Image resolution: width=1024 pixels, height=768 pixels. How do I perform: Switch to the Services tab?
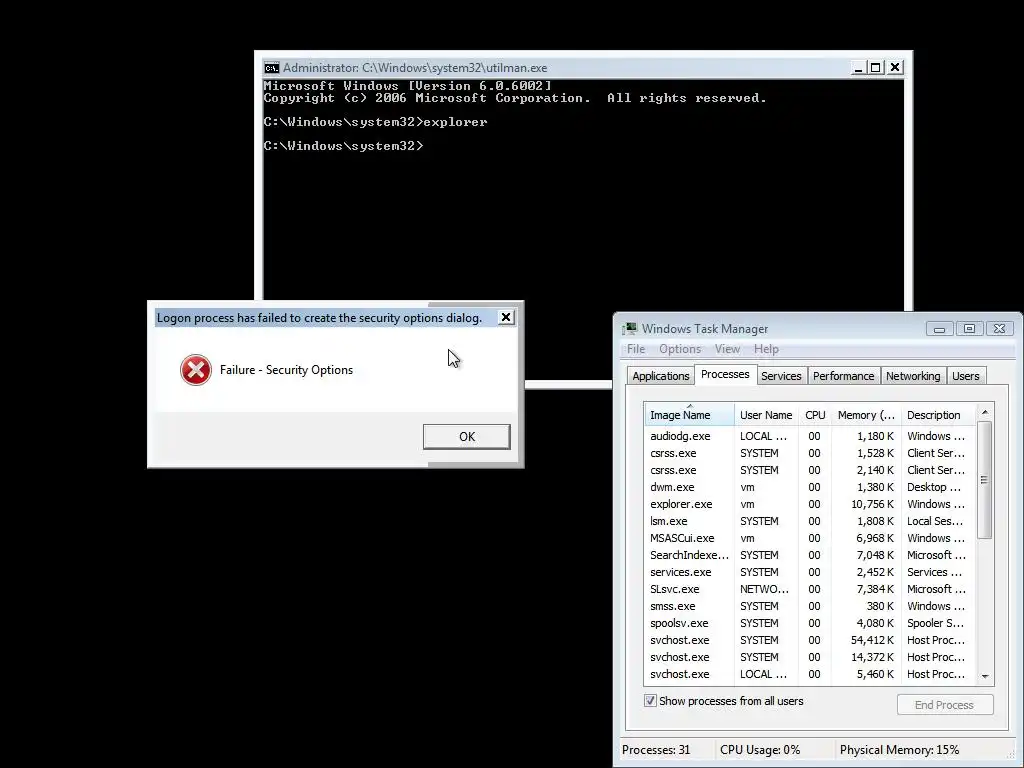tap(781, 376)
